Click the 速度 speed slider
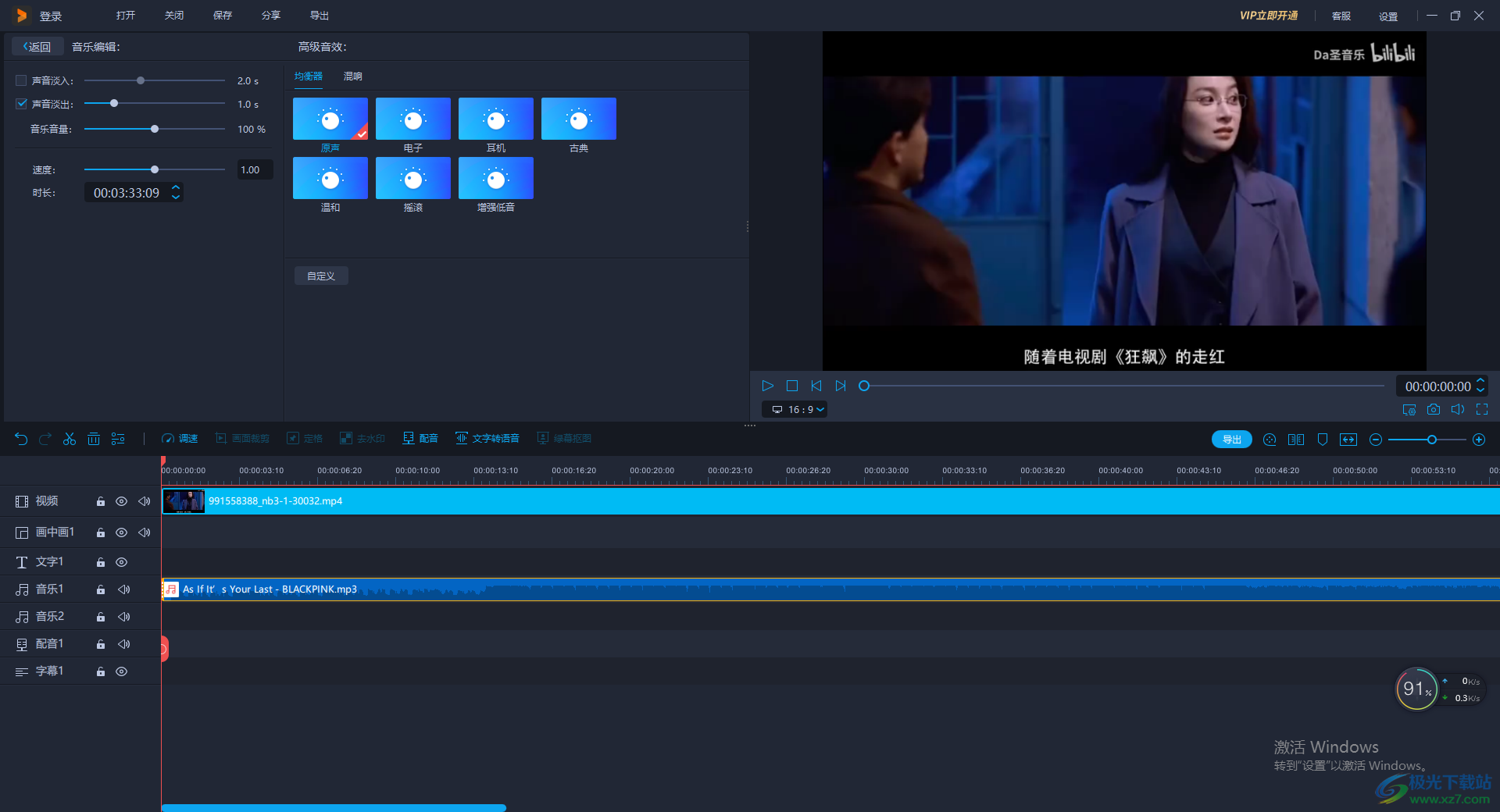The height and width of the screenshot is (812, 1500). (155, 169)
